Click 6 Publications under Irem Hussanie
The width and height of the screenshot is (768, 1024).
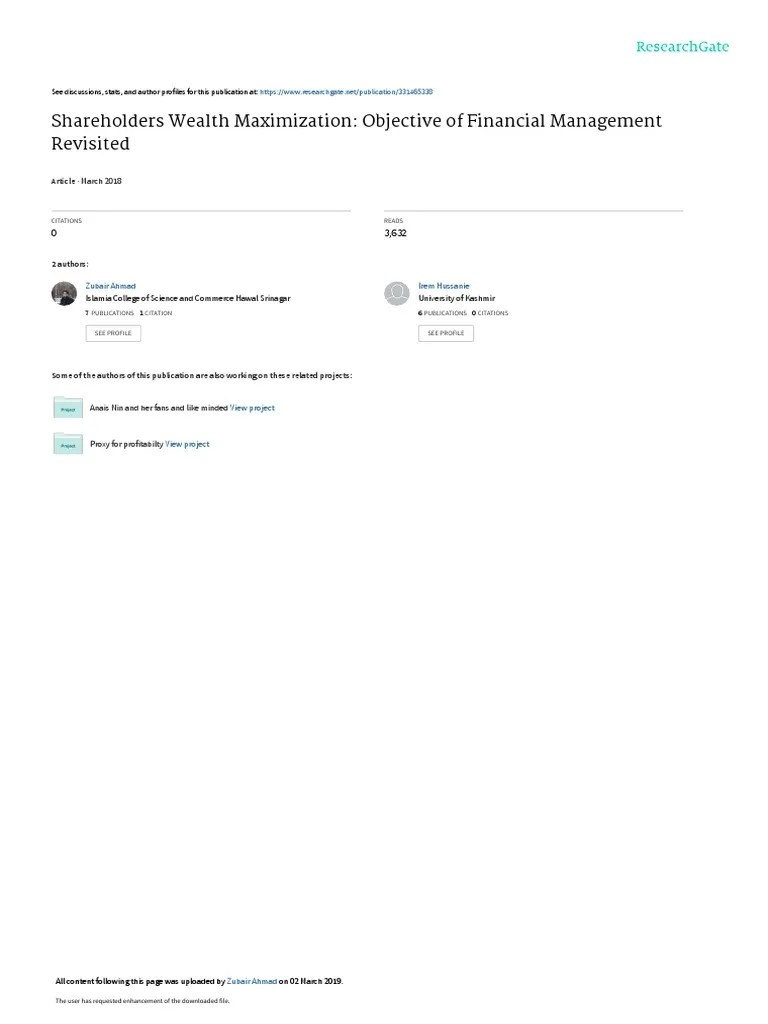[x=443, y=313]
